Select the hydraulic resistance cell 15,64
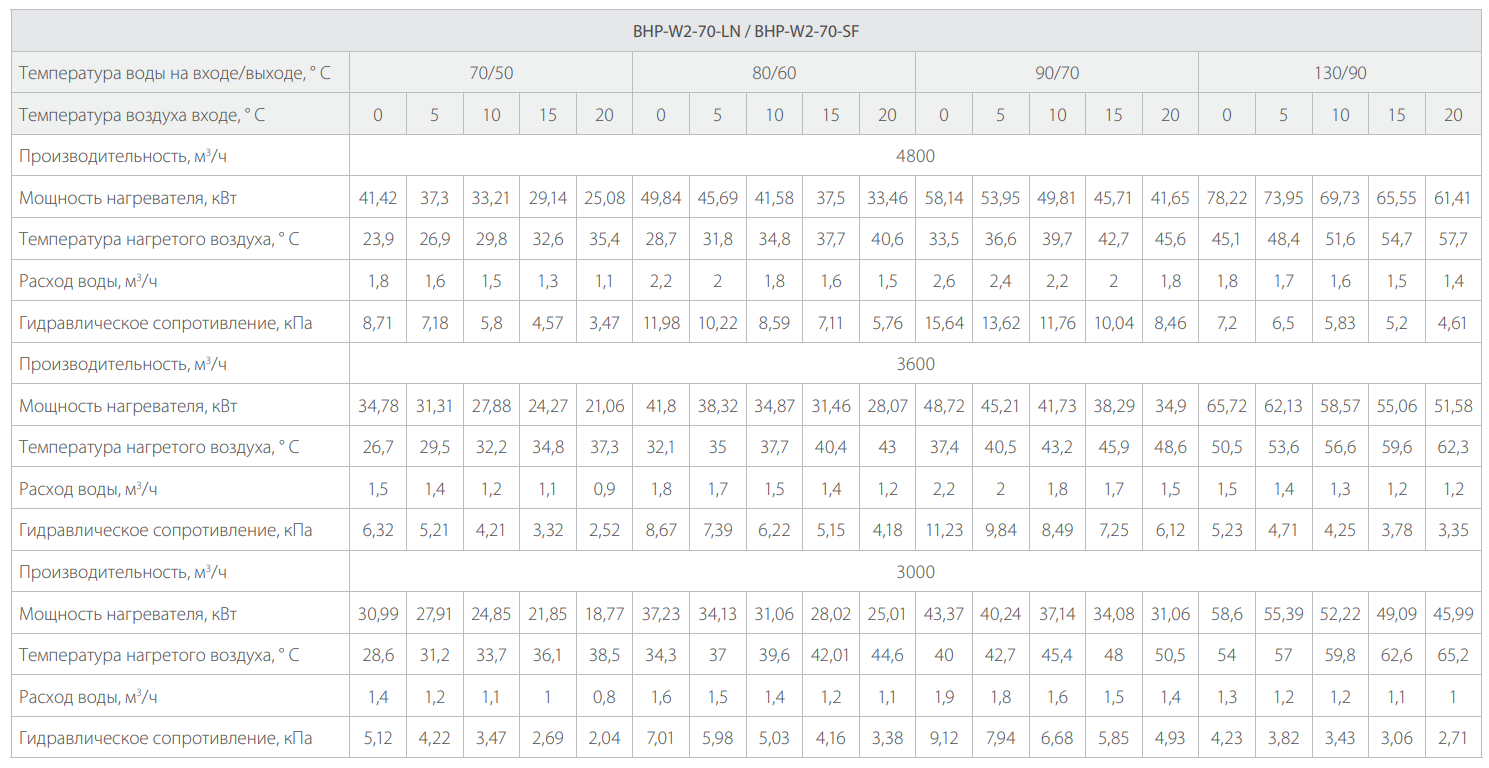1489x768 pixels. tap(944, 322)
